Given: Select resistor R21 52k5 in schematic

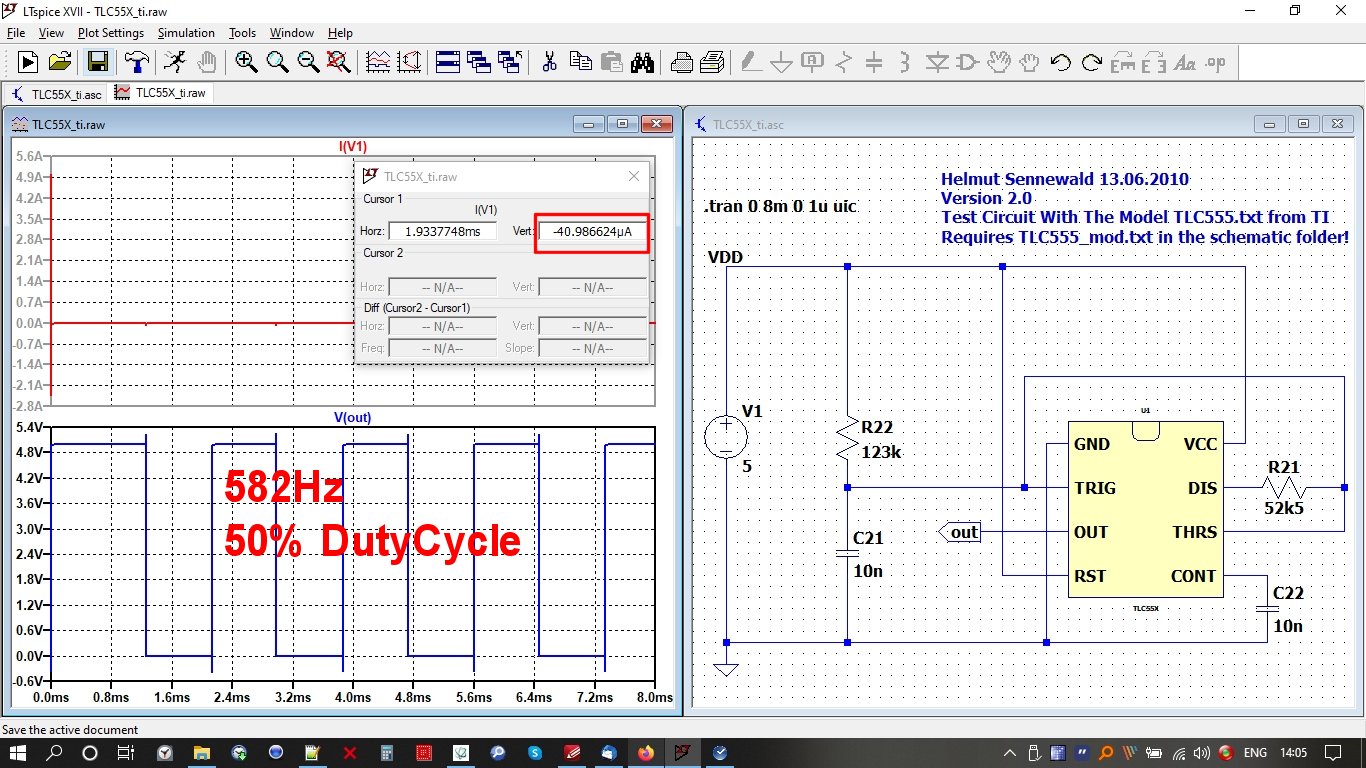Looking at the screenshot, I should [x=1285, y=487].
